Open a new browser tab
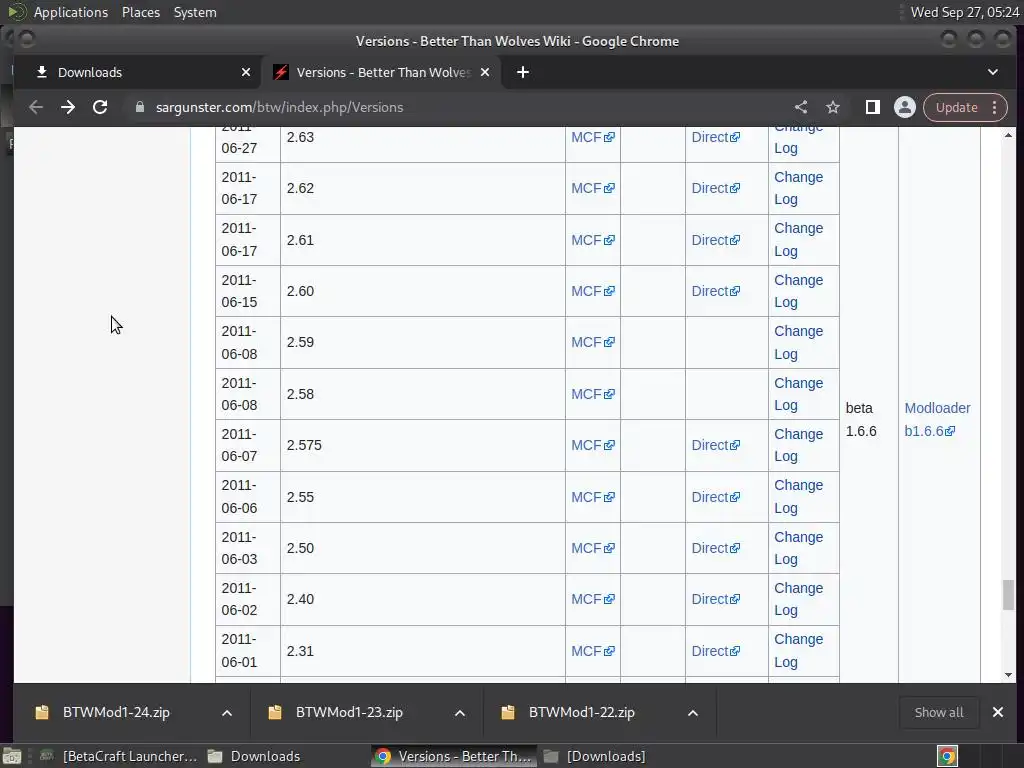Screen dimensions: 1024x768 (x=523, y=72)
